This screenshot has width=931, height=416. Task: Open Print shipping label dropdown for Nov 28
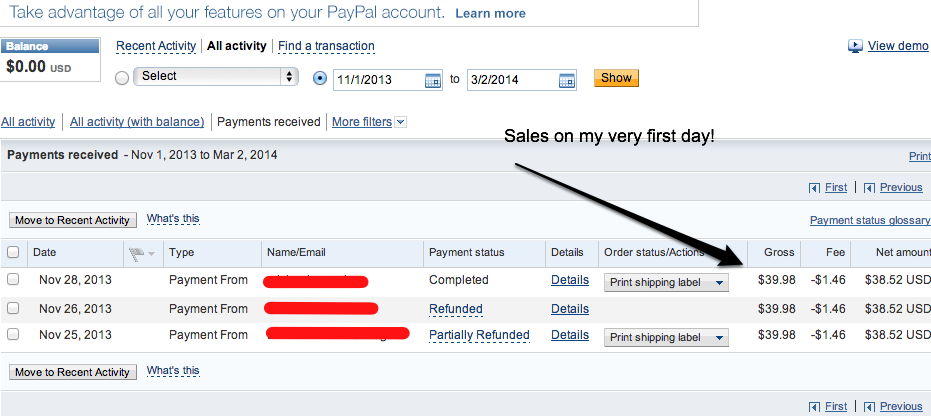666,282
